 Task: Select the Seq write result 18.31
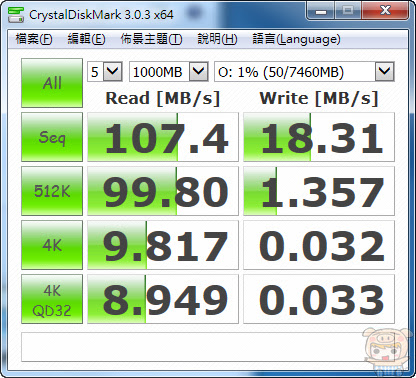319,137
